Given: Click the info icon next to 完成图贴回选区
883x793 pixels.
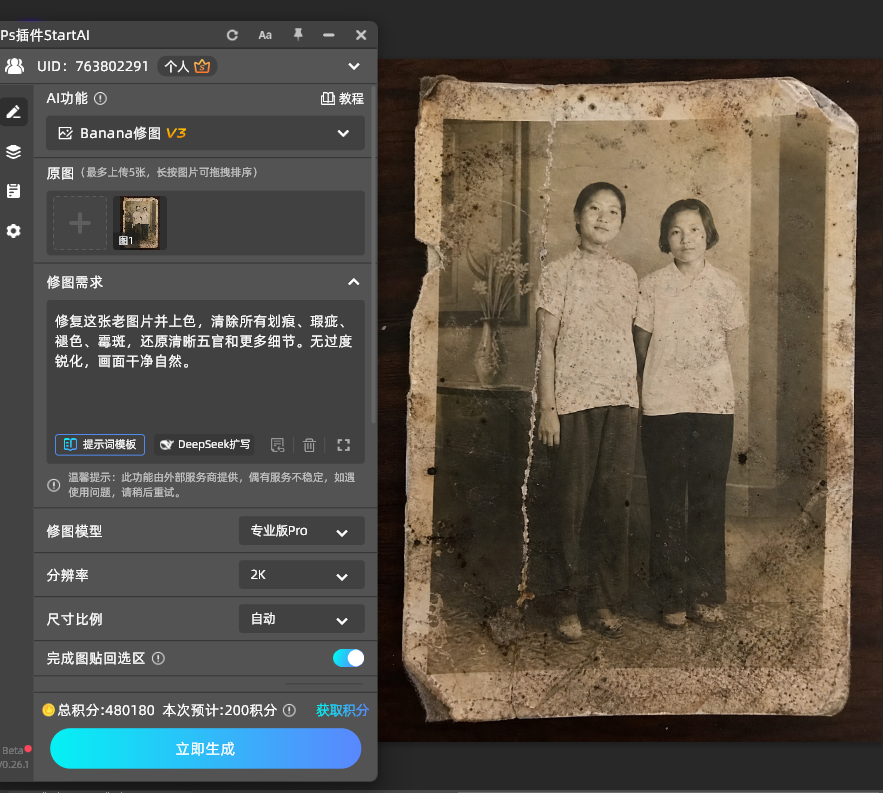Looking at the screenshot, I should point(158,658).
